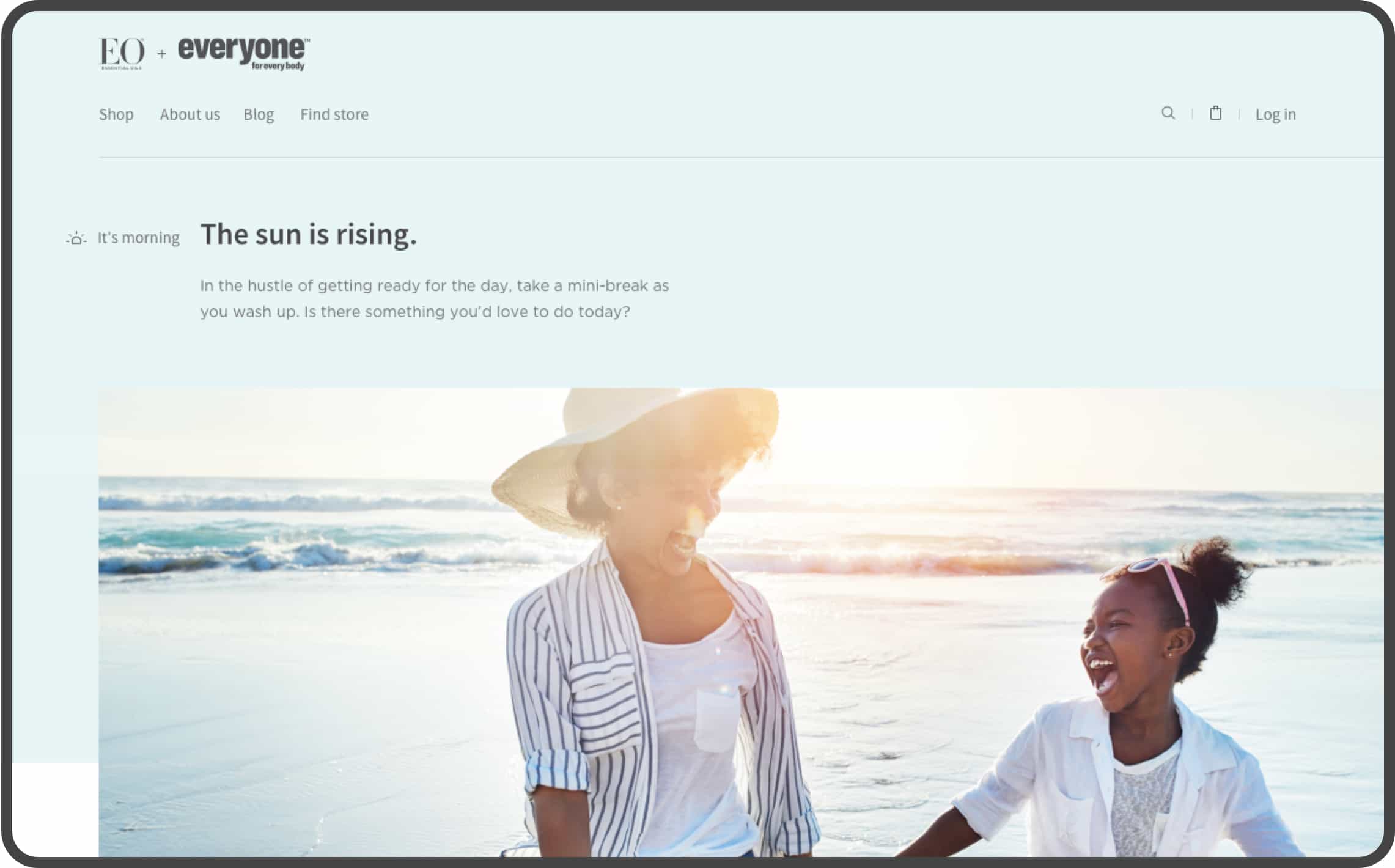Click the It's morning label

139,237
